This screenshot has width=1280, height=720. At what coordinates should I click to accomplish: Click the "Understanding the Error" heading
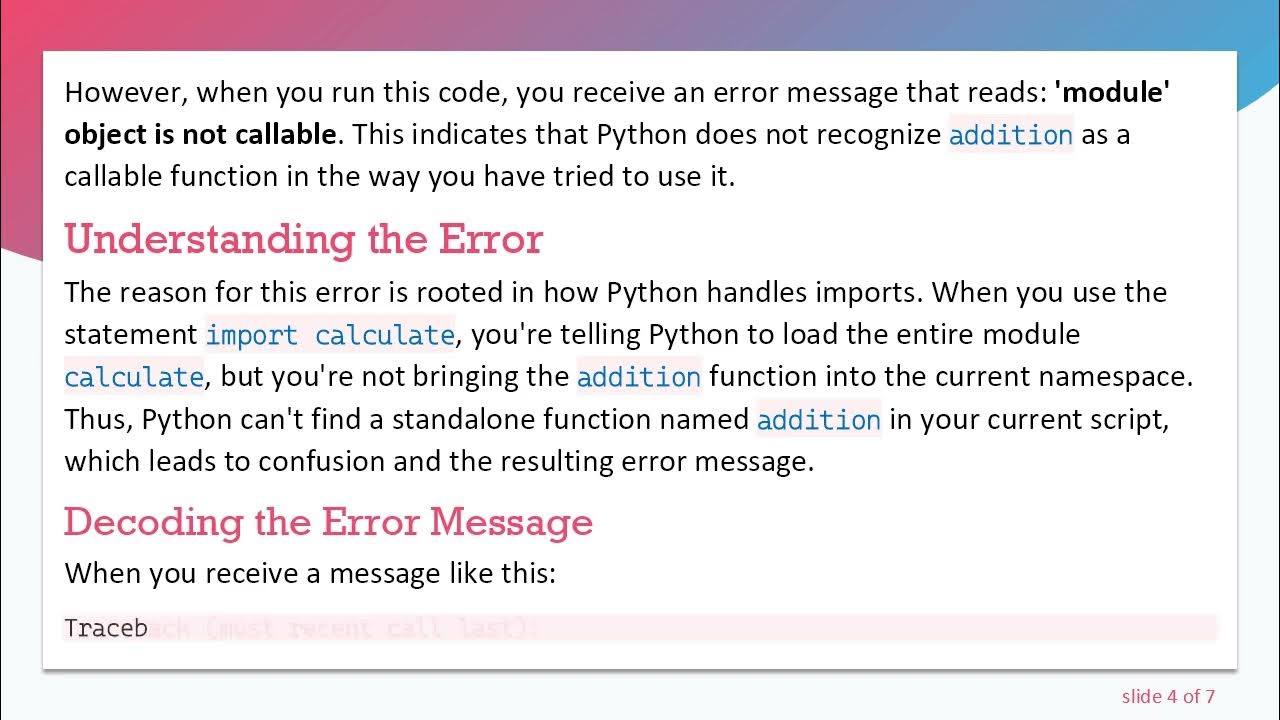click(x=303, y=240)
